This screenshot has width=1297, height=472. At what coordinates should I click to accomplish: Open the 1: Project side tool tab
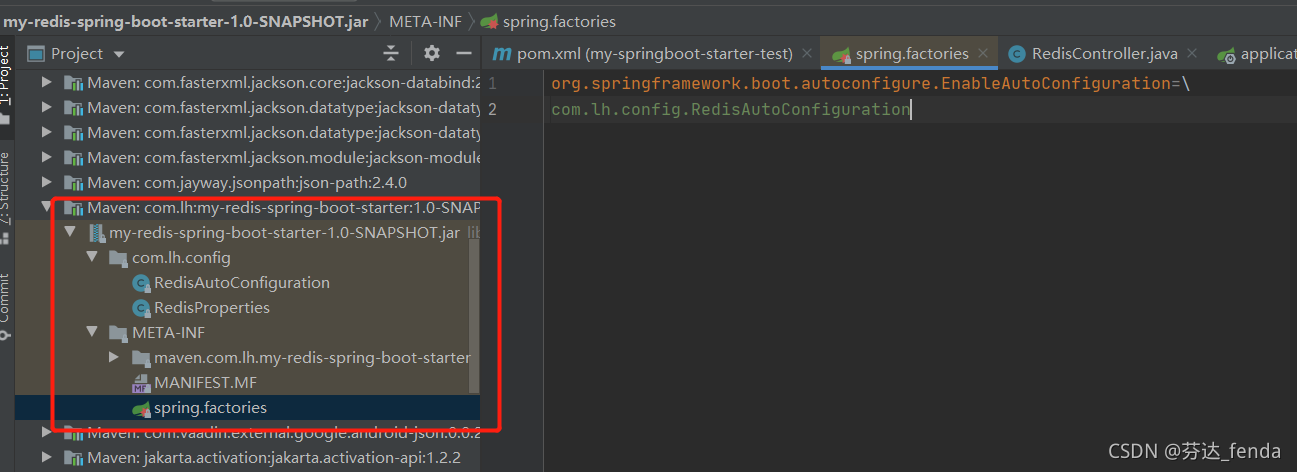(x=6, y=85)
